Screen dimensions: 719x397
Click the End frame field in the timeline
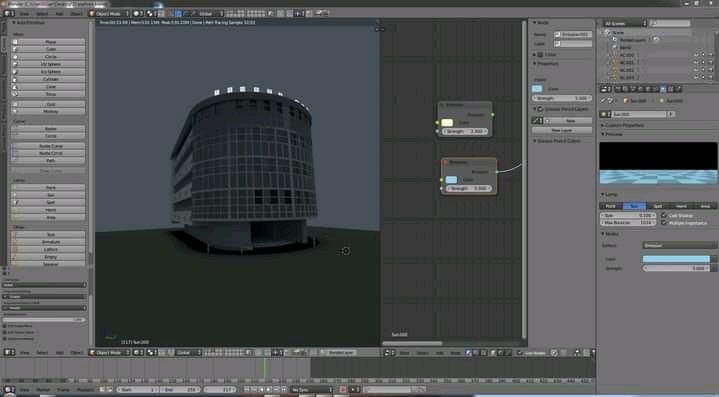tap(179, 390)
